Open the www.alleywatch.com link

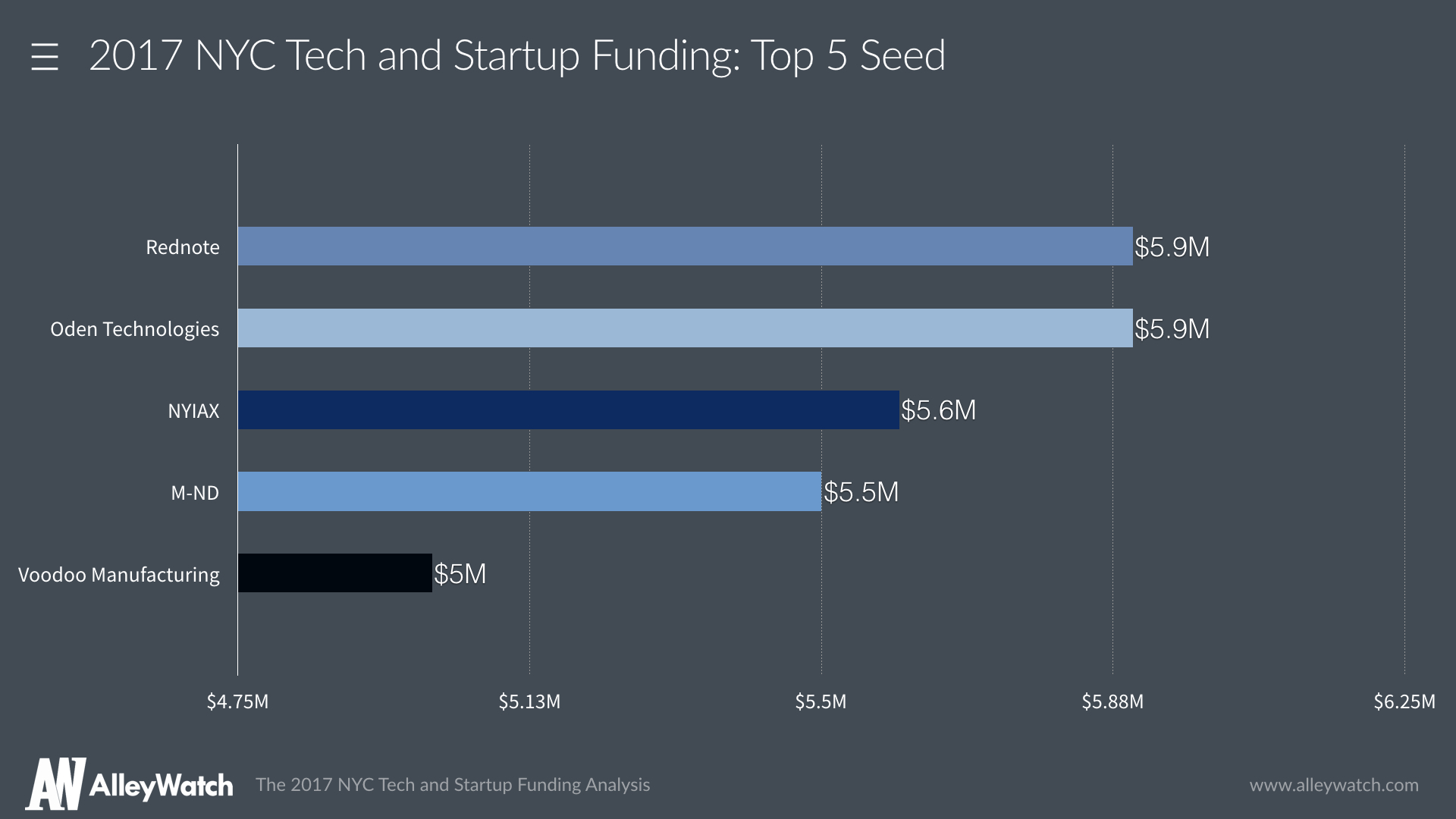1333,785
